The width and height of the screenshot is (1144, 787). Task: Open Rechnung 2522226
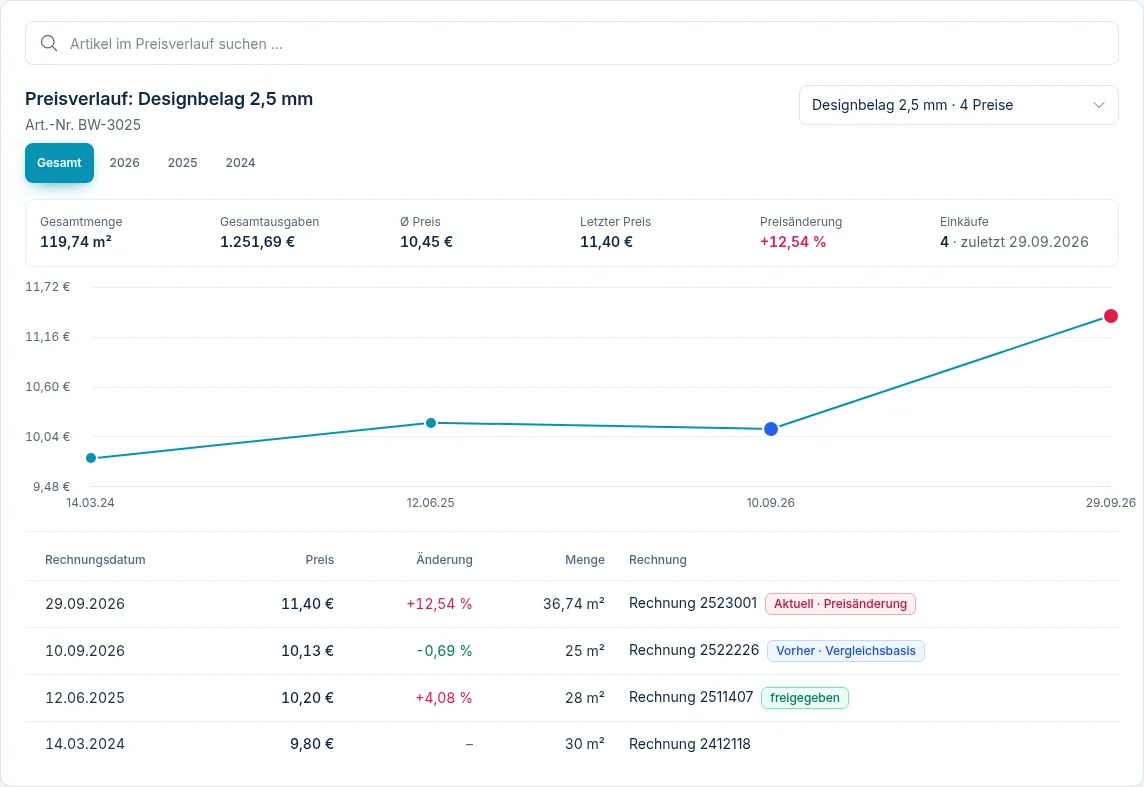tap(694, 650)
